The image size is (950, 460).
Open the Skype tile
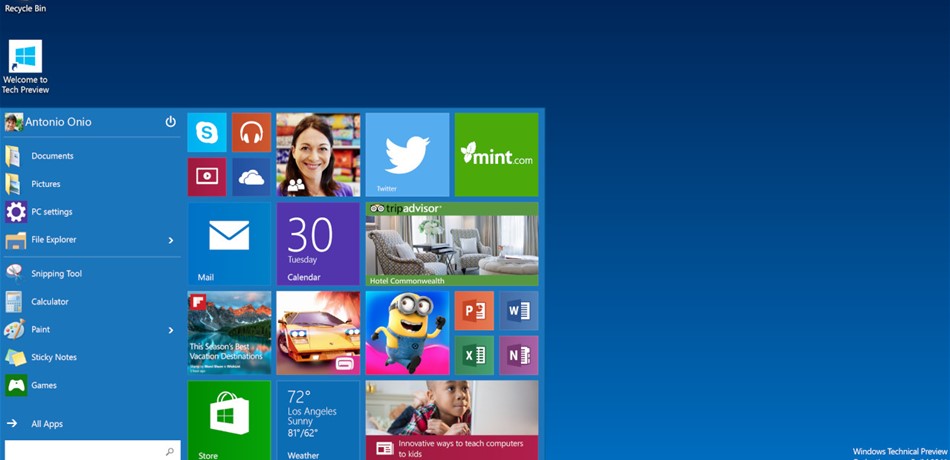click(207, 132)
